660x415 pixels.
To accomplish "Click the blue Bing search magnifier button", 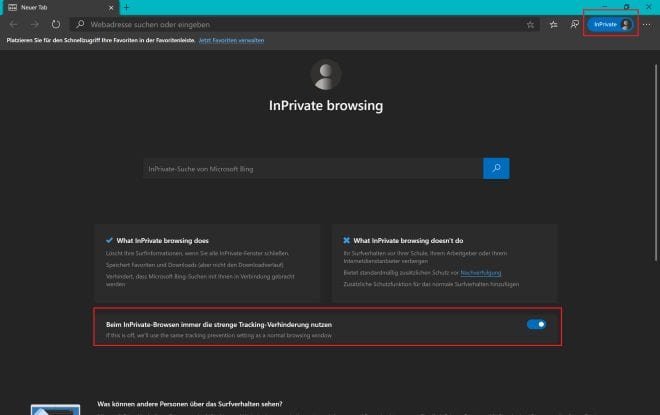I will click(x=496, y=168).
